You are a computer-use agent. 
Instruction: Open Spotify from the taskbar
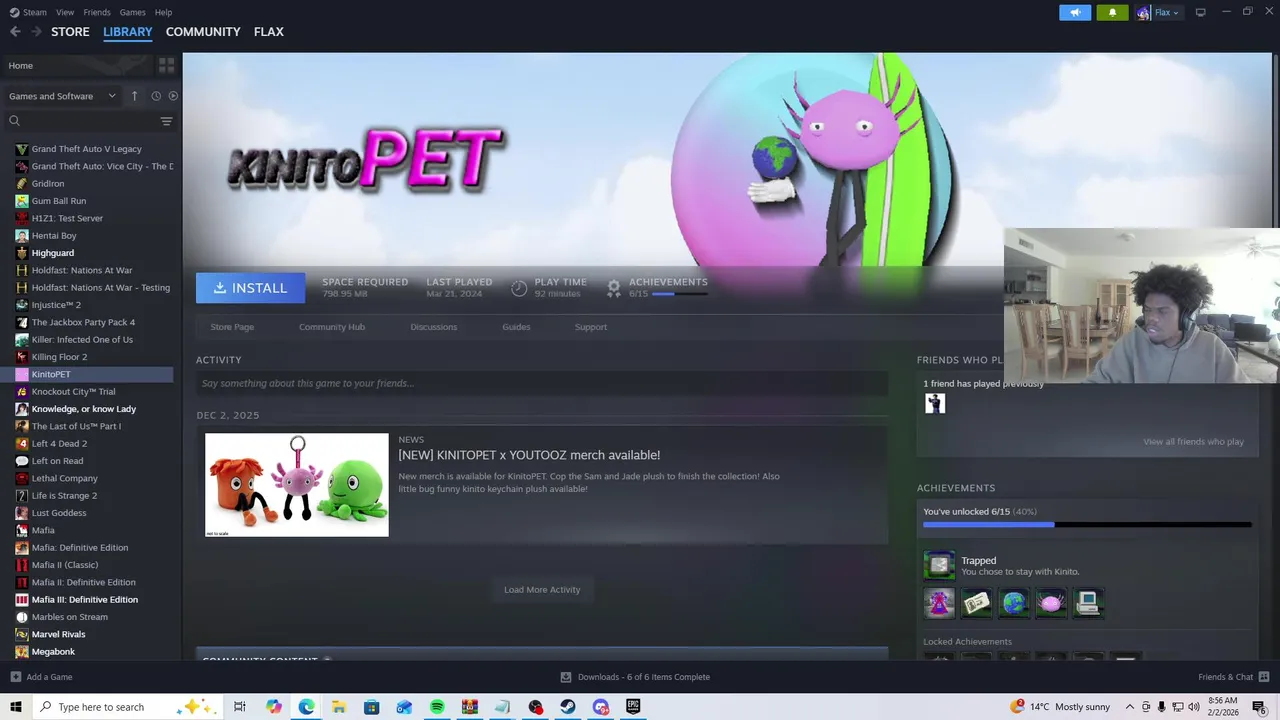click(437, 707)
